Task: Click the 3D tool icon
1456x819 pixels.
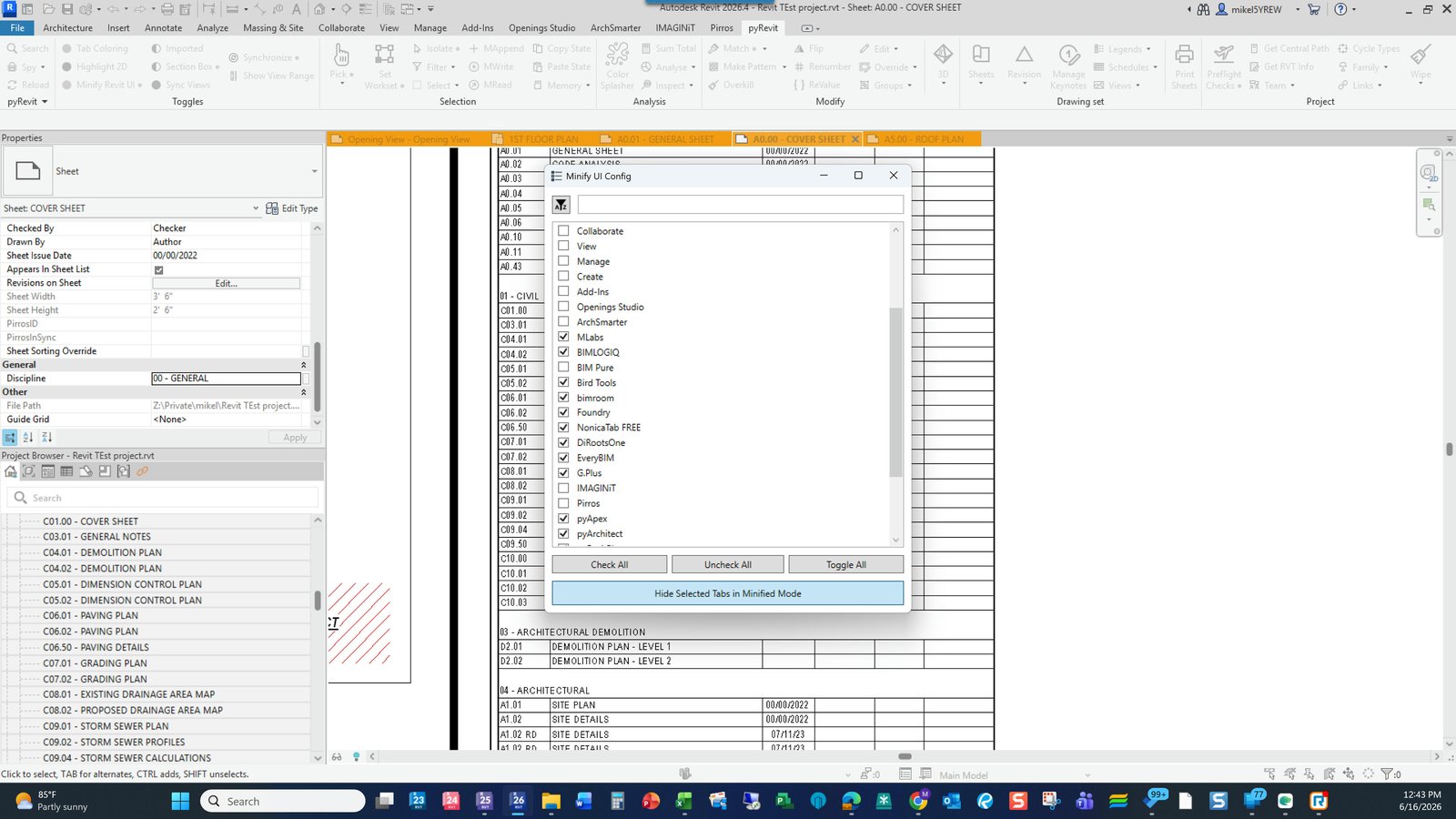Action: click(943, 55)
